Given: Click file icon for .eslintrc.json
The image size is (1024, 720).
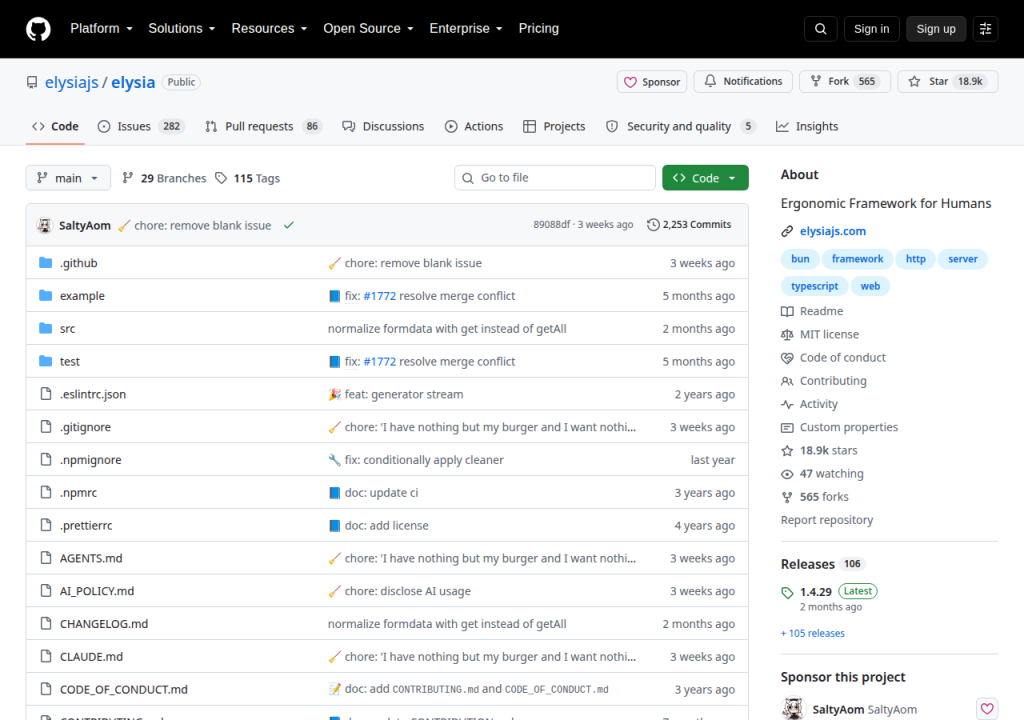Looking at the screenshot, I should click(x=46, y=394).
